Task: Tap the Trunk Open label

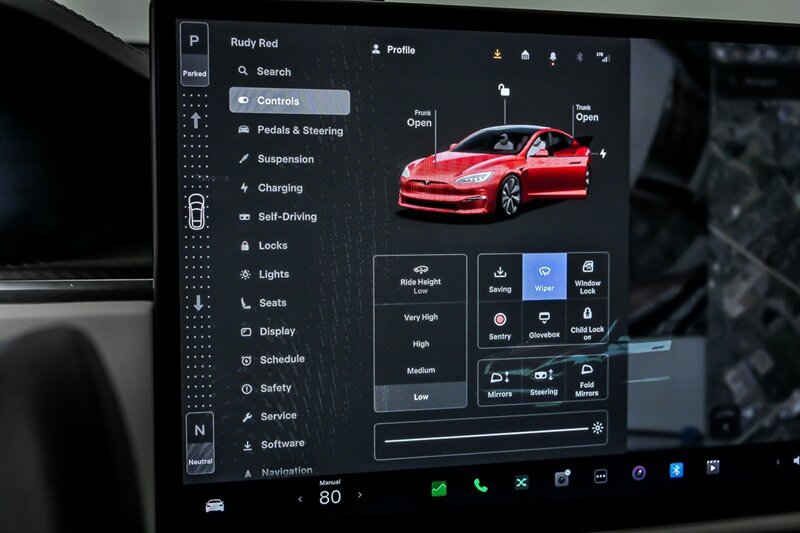Action: pyautogui.click(x=587, y=113)
